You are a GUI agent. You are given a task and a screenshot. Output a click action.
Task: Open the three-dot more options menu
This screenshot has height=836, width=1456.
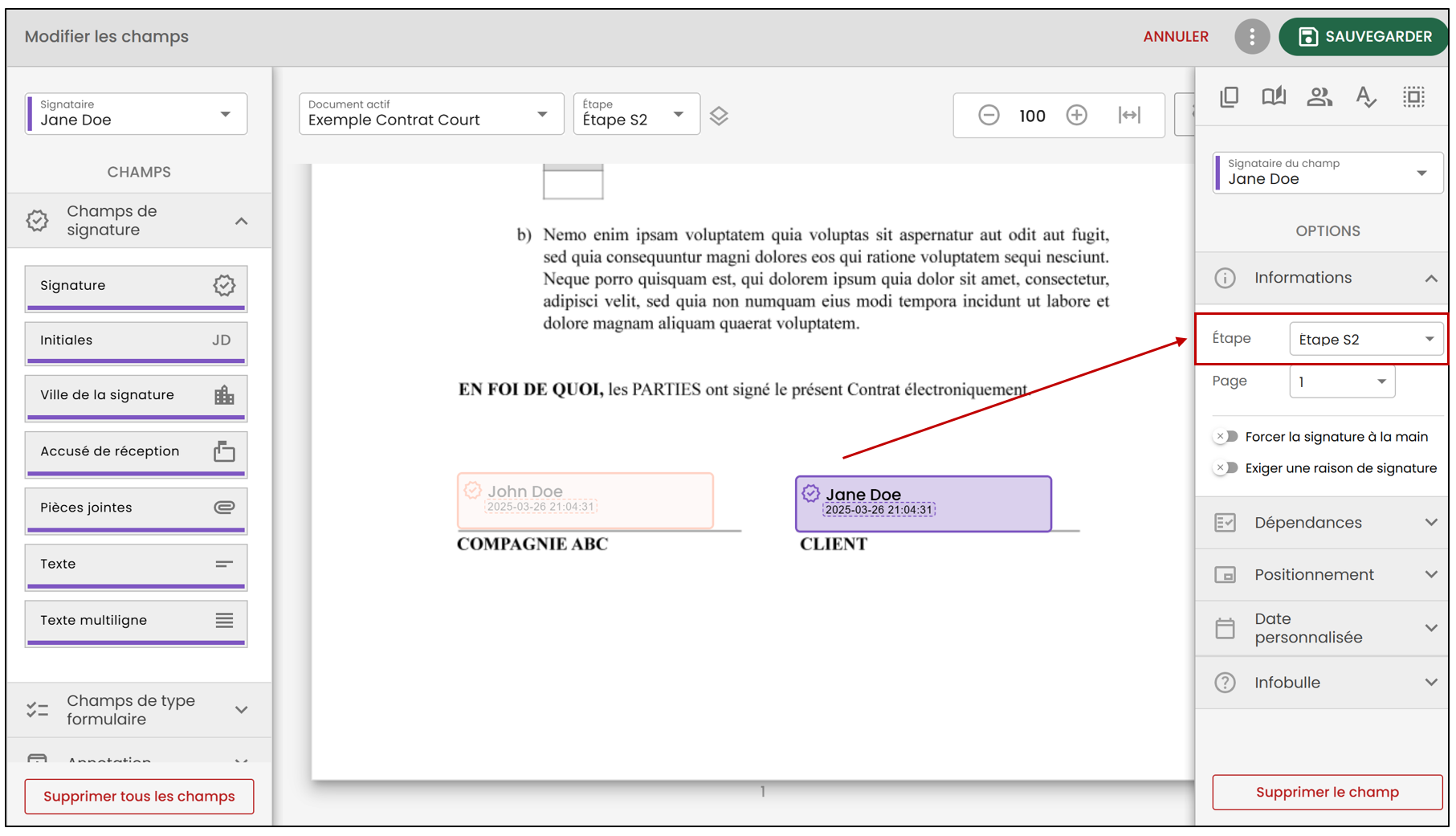coord(1251,37)
